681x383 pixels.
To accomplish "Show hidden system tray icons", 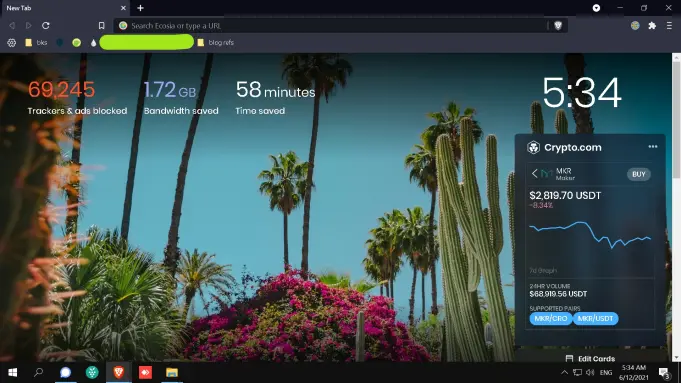I will click(564, 373).
